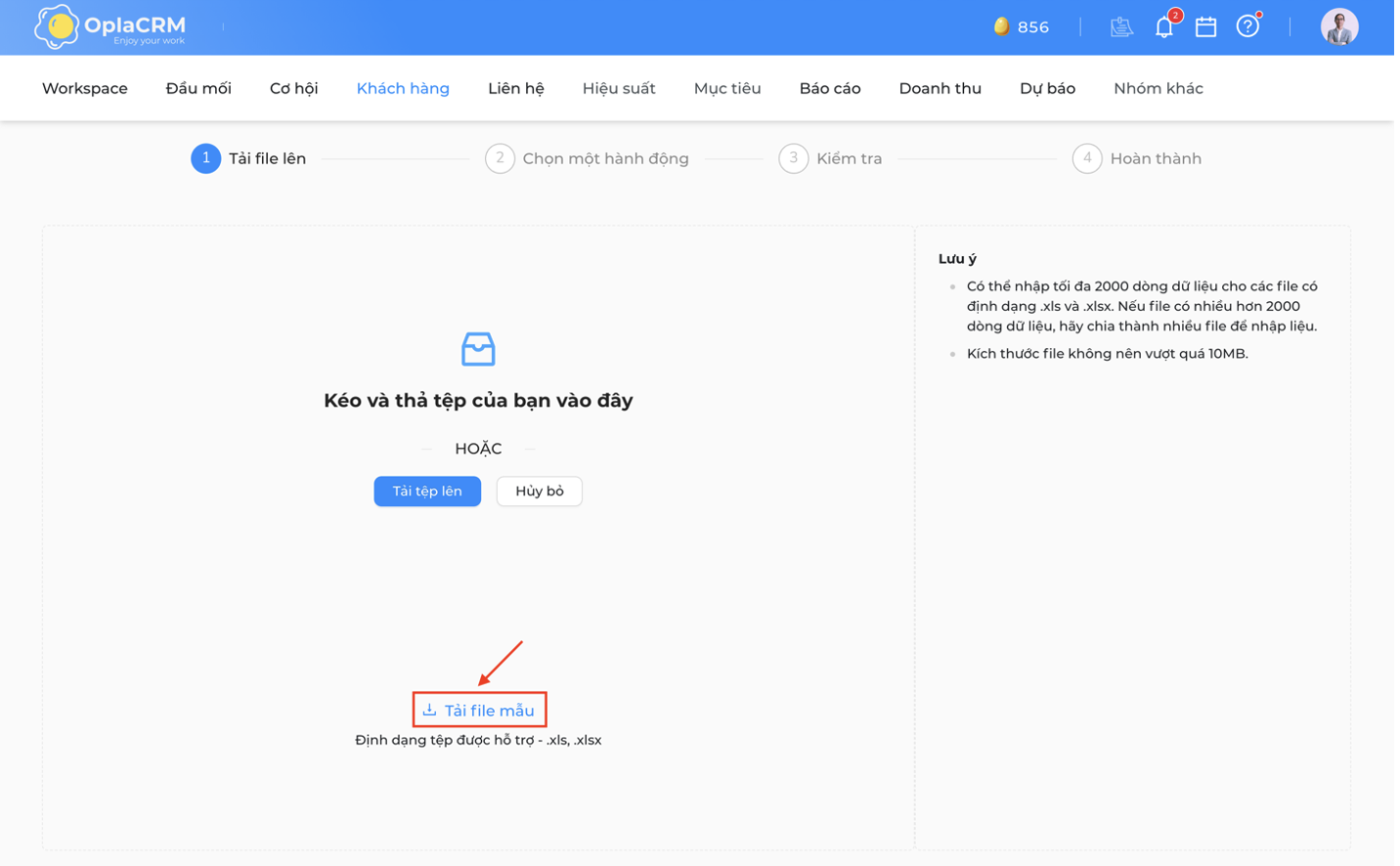Open the Hiệu suất menu
Viewport: 1400px width, 866px height.
[x=619, y=88]
